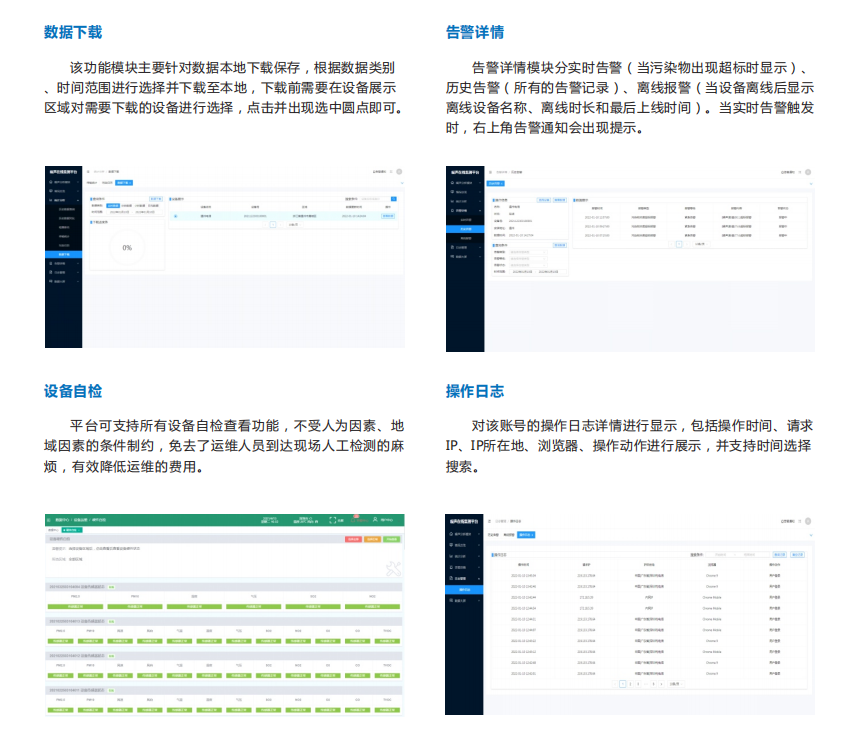Click the user icon in green self-check header

click(376, 520)
